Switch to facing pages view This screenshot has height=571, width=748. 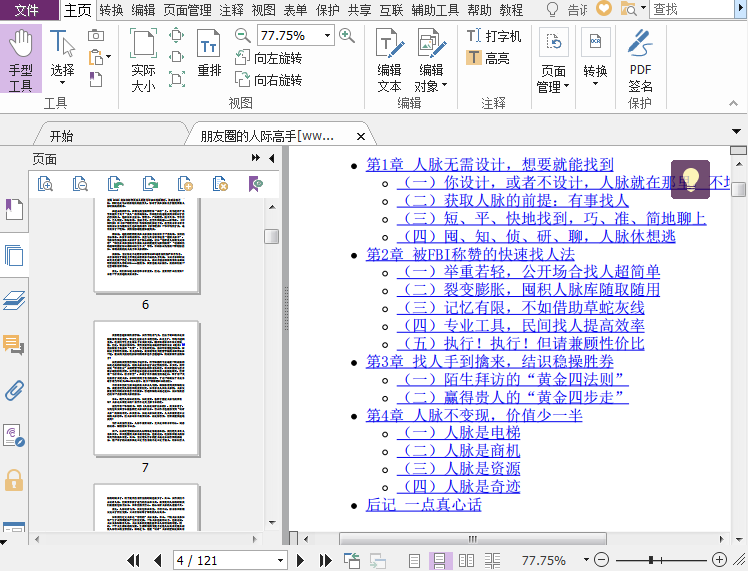(x=466, y=561)
